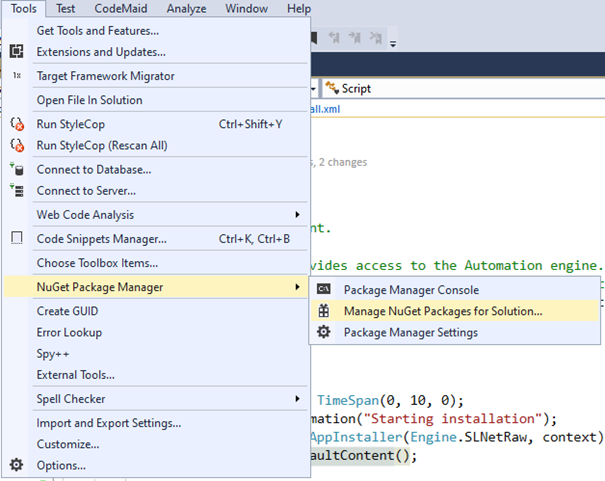The width and height of the screenshot is (605, 481).
Task: Select NuGet Package Manager entry
Action: click(x=156, y=287)
